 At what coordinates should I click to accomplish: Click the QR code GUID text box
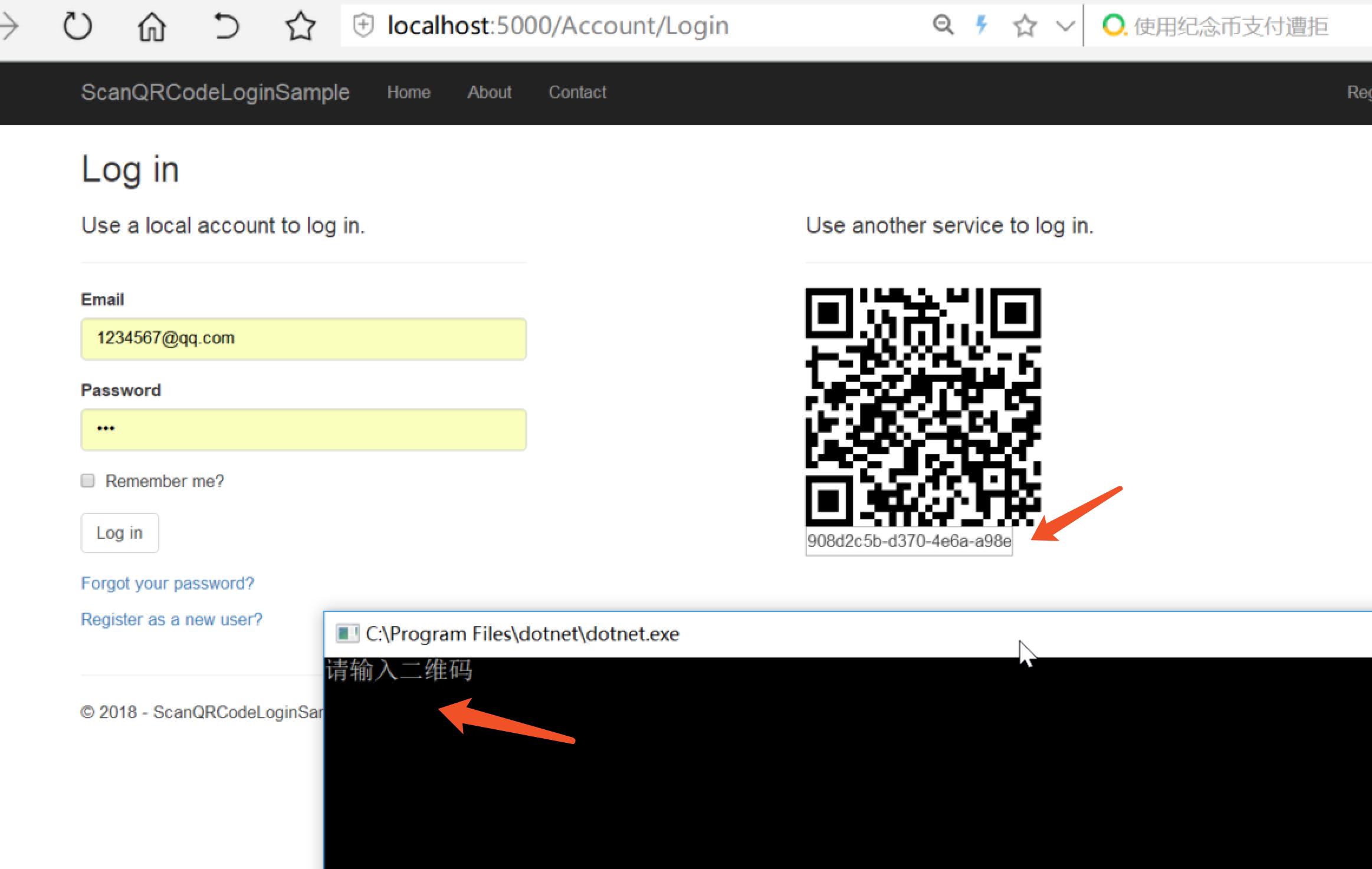tap(909, 541)
